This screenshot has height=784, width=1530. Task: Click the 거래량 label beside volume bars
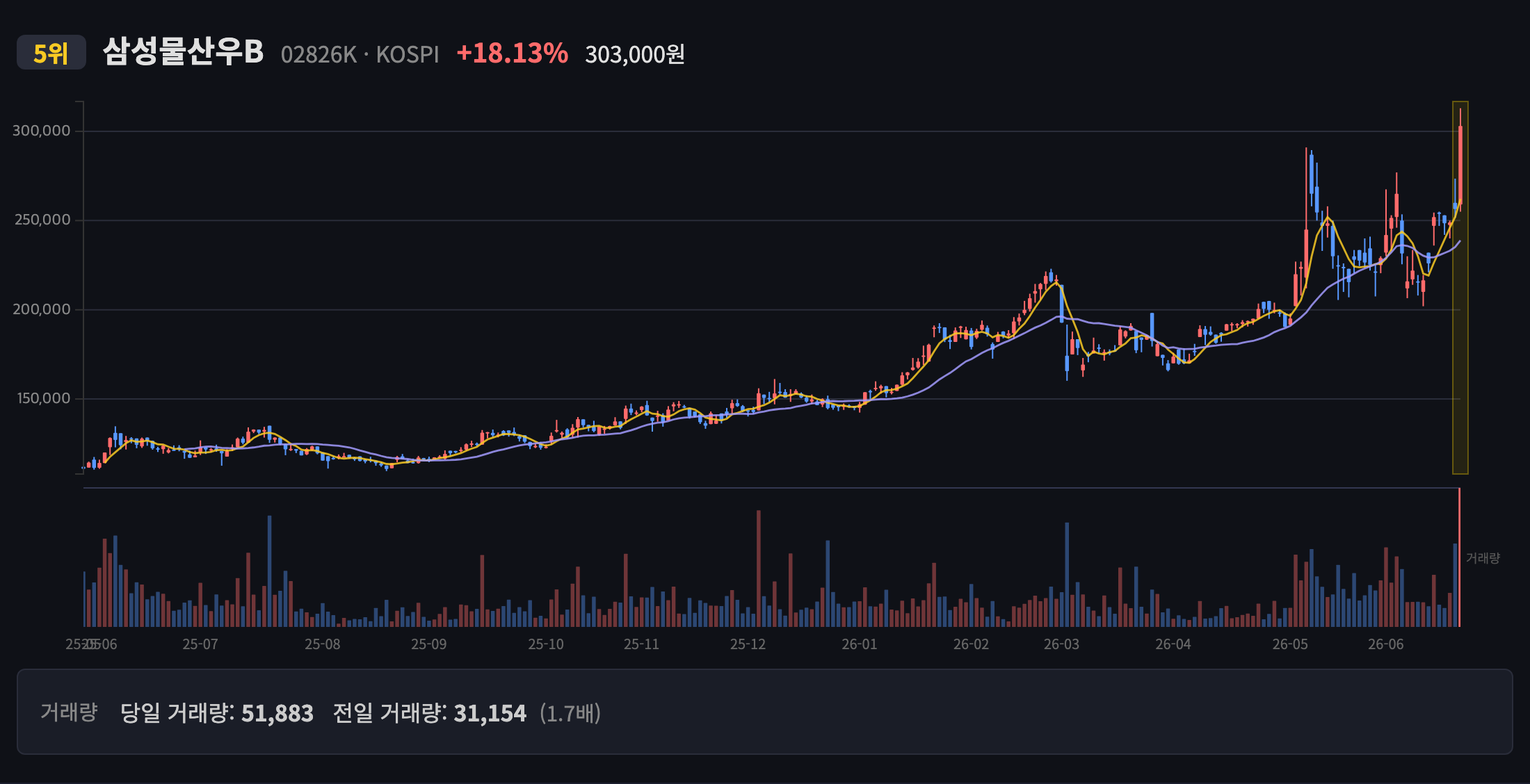pos(1483,558)
